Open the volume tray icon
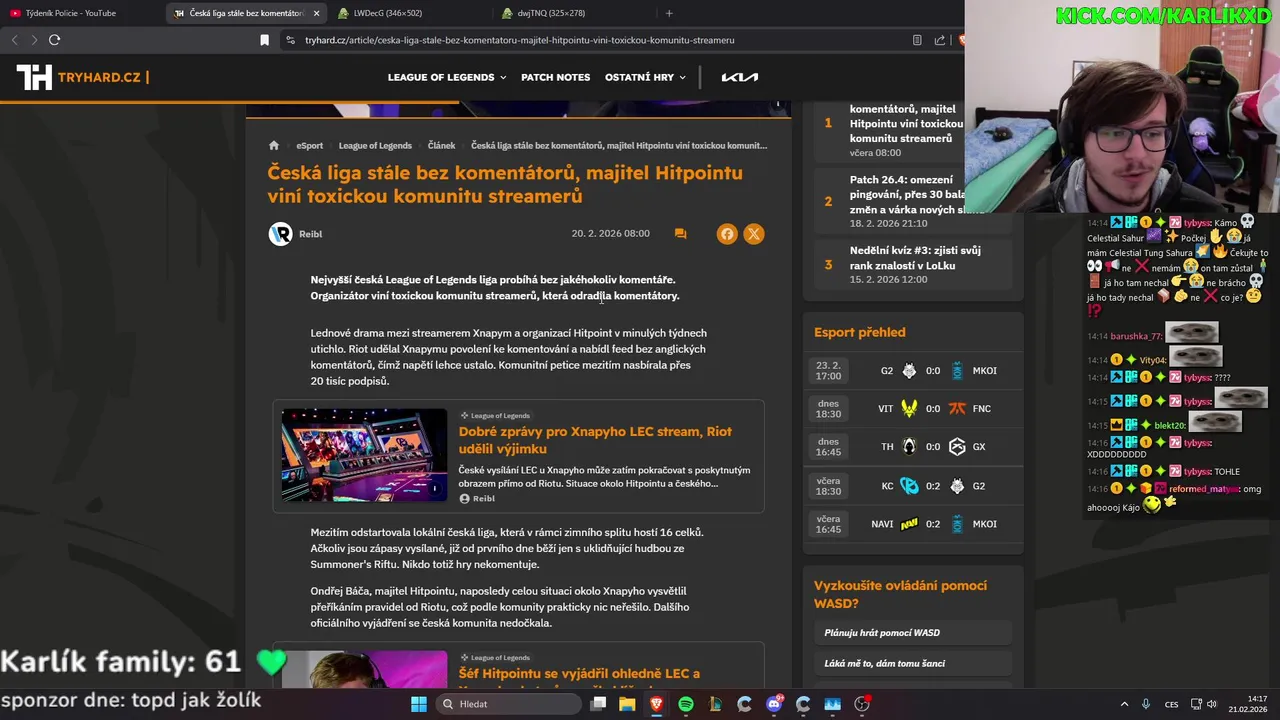 pos(1212,704)
